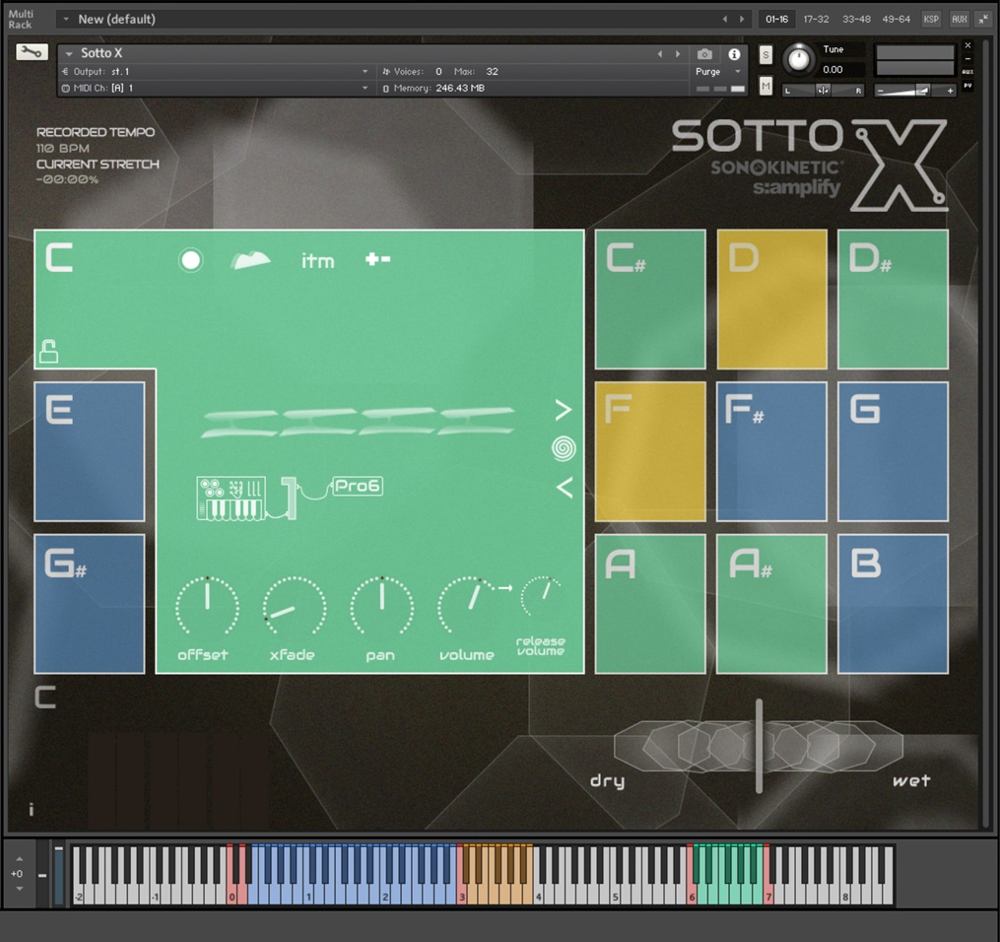1000x942 pixels.
Task: Go to previous instrument preset arrow
Action: [x=660, y=54]
